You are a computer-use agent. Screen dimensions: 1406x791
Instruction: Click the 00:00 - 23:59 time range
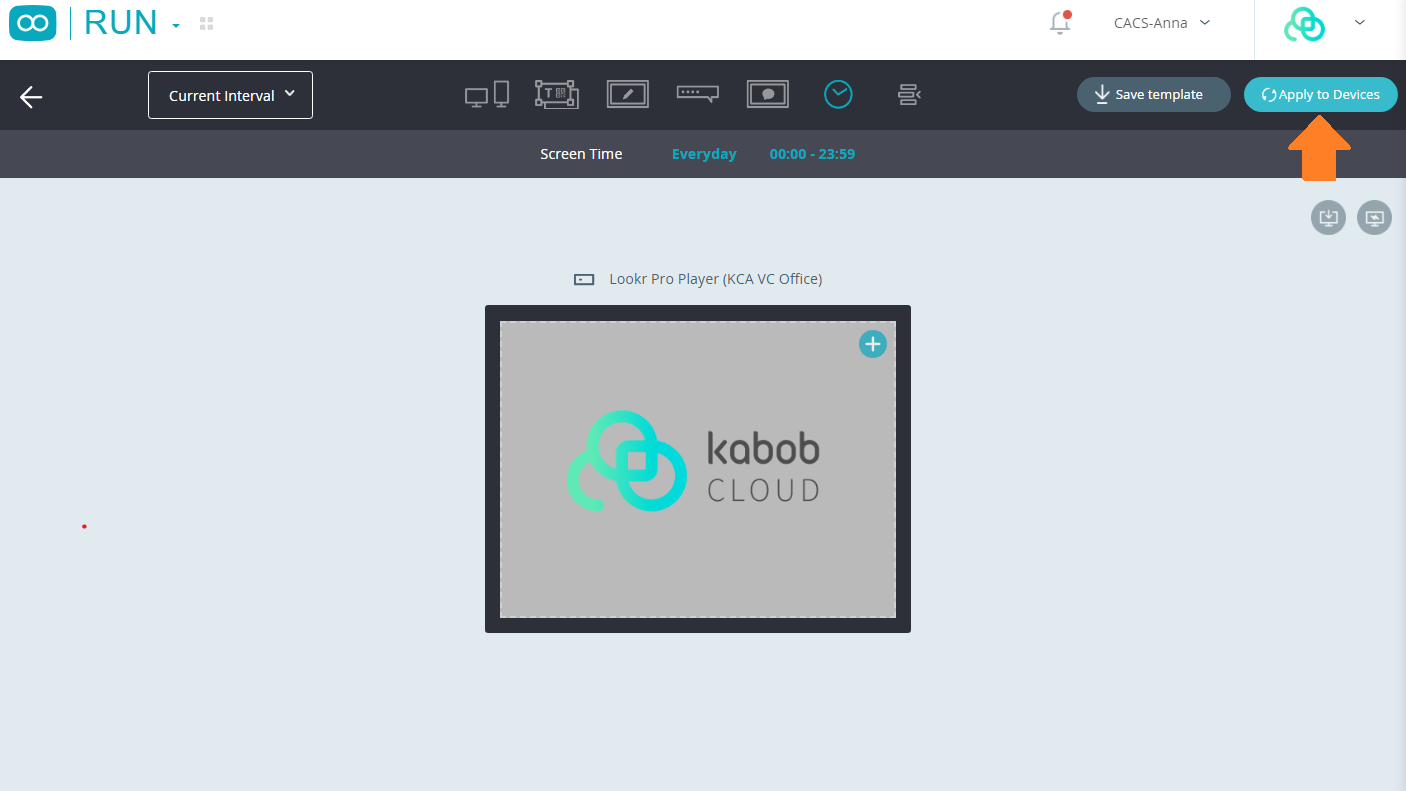812,154
